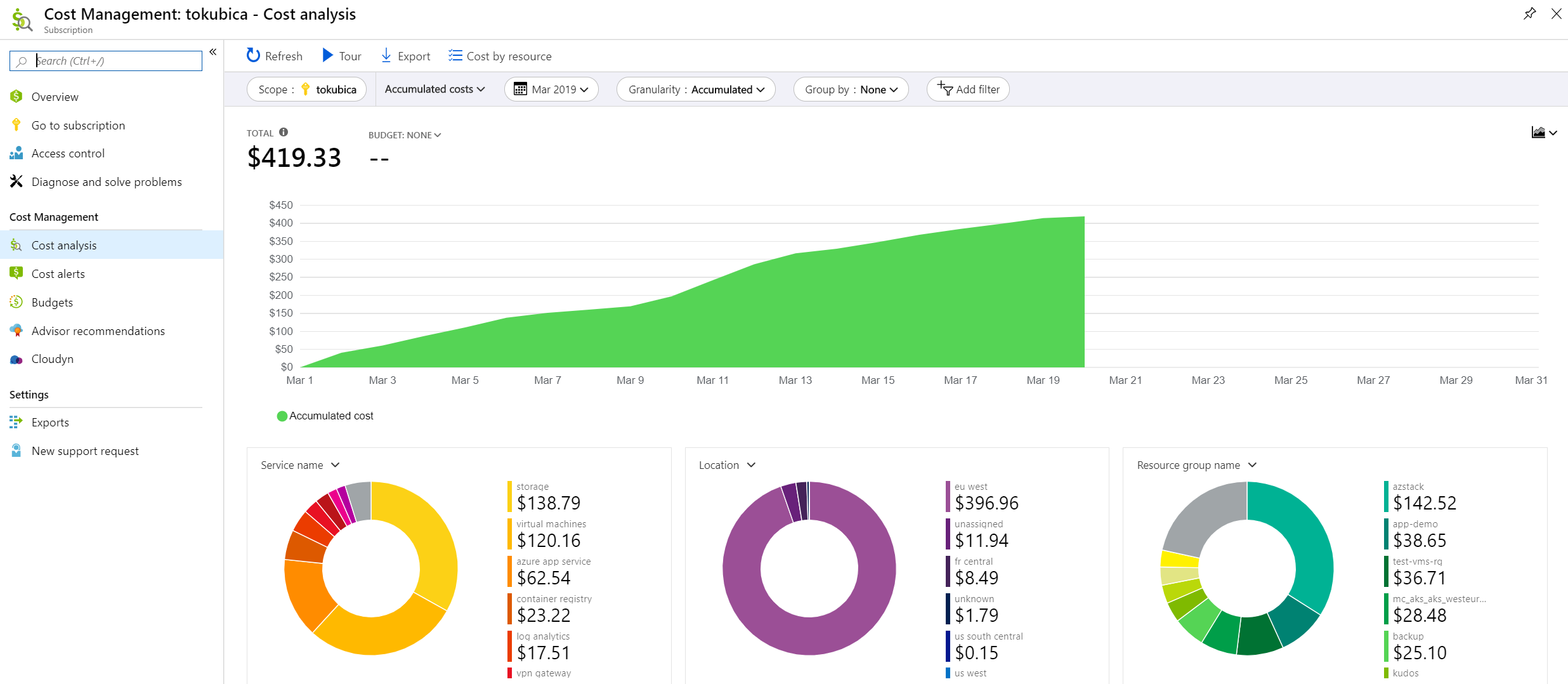The height and width of the screenshot is (684, 1568).
Task: Open the chart type selector icon
Action: (x=1544, y=133)
